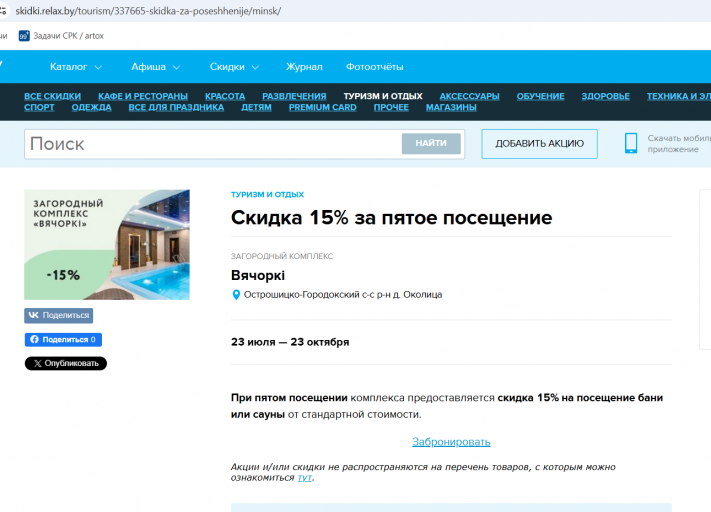This screenshot has height=512, width=711.
Task: Click the тут link in disclaimer
Action: (x=305, y=478)
